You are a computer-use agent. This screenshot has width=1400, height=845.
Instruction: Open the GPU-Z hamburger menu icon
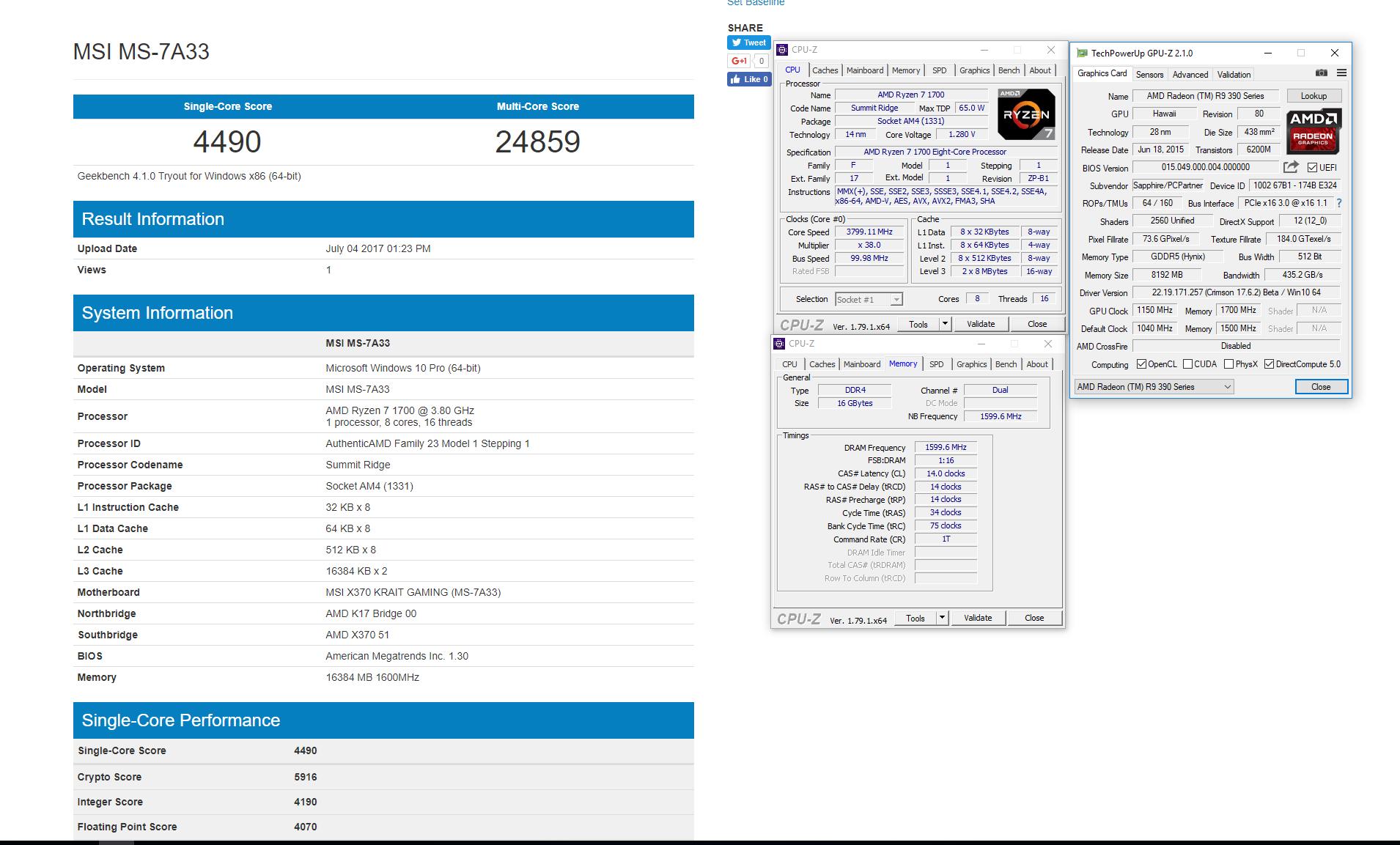tap(1341, 73)
